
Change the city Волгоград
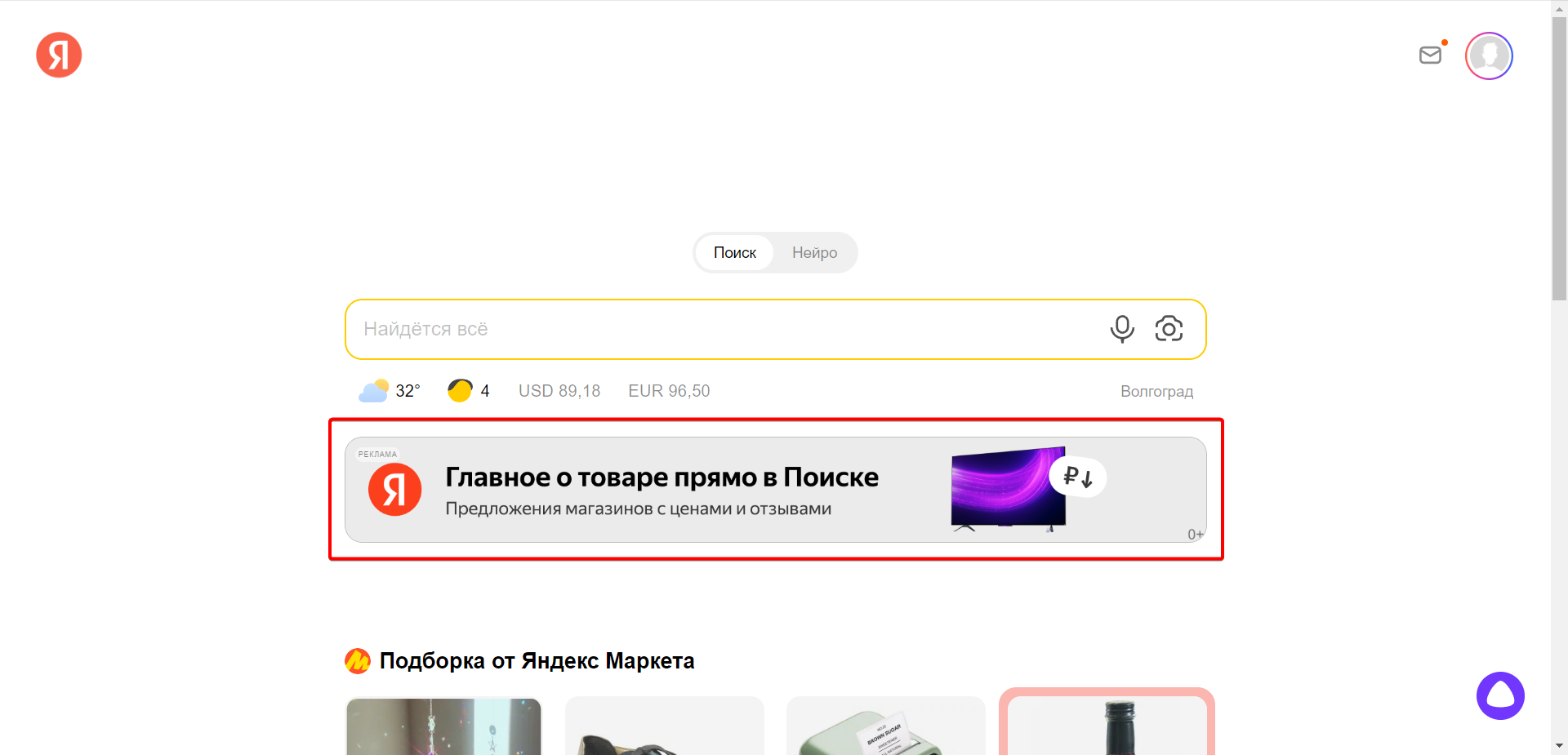(1156, 392)
